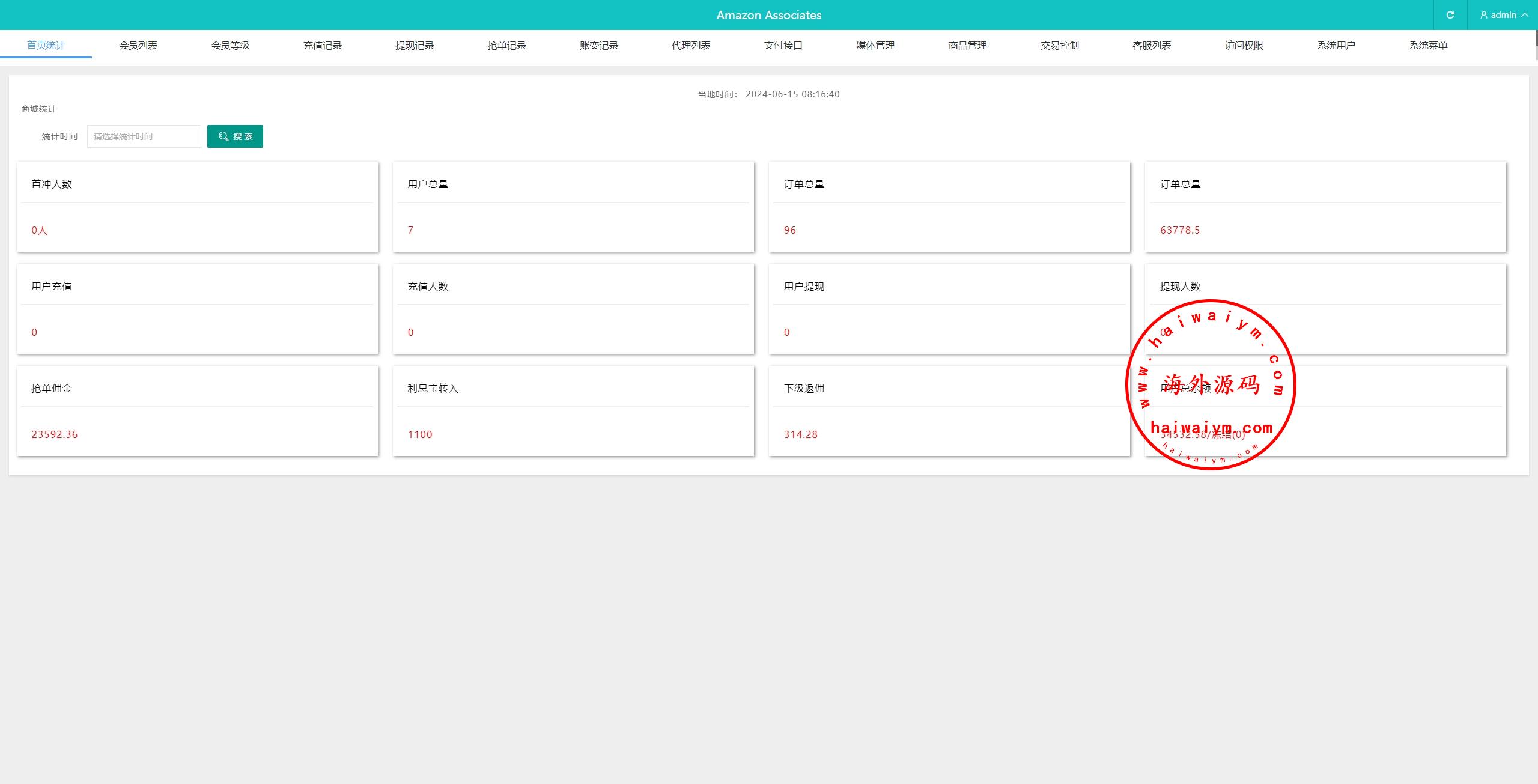1538x784 pixels.
Task: Expand the admin user dropdown
Action: coord(1504,15)
